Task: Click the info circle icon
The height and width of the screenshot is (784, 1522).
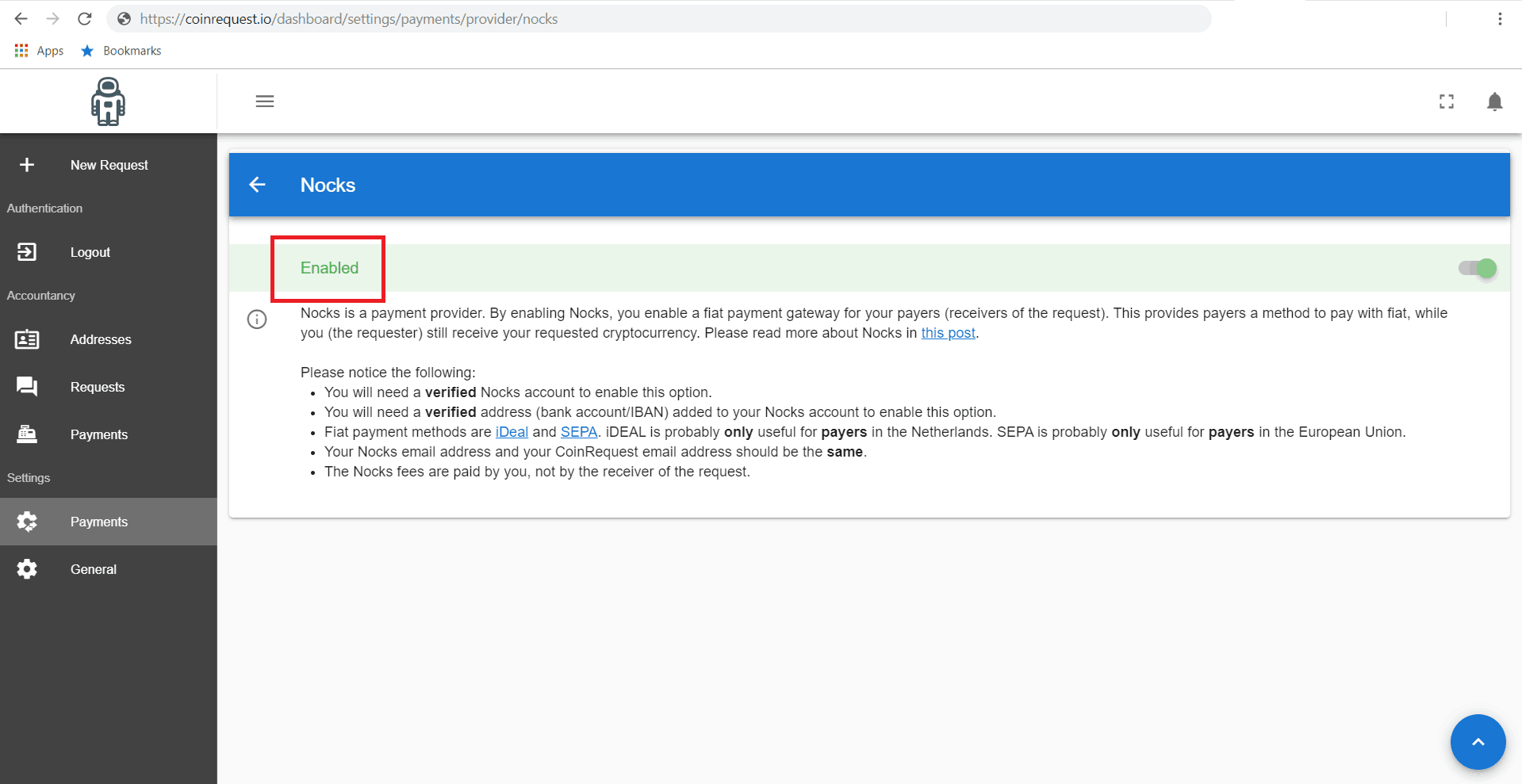Action: [x=257, y=319]
